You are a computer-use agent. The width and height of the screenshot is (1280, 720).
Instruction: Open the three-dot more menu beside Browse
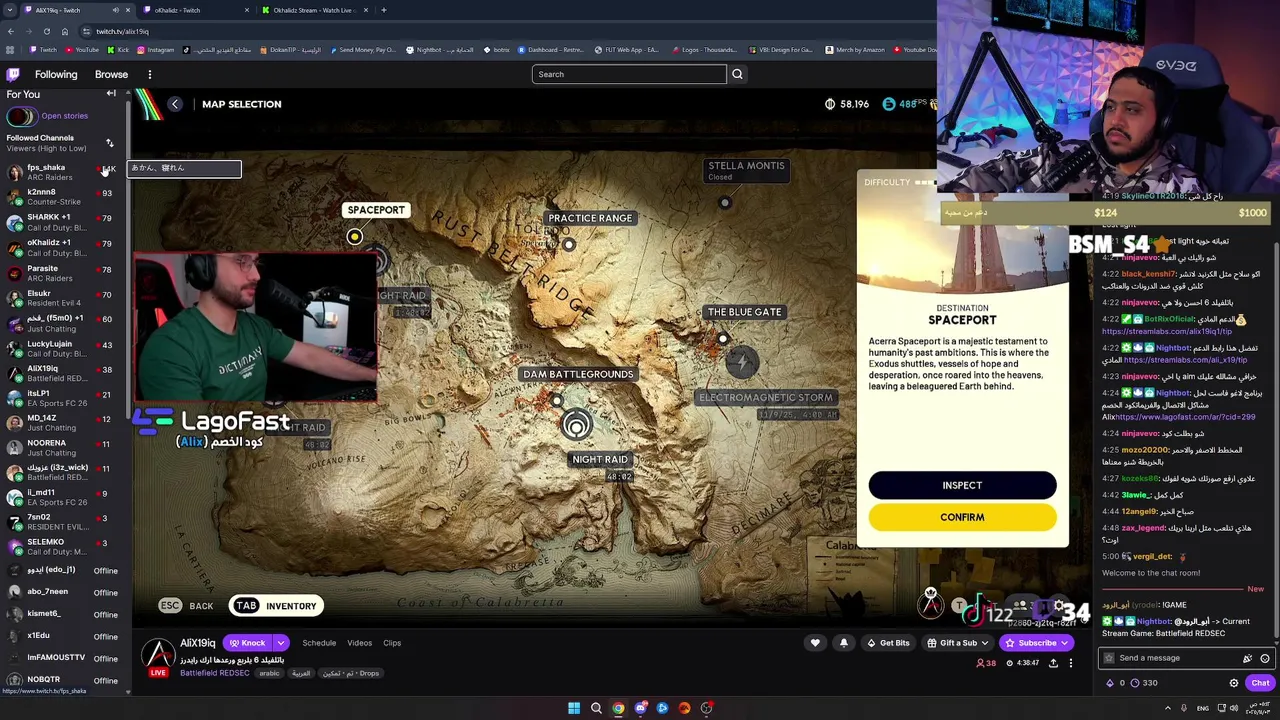tap(150, 74)
